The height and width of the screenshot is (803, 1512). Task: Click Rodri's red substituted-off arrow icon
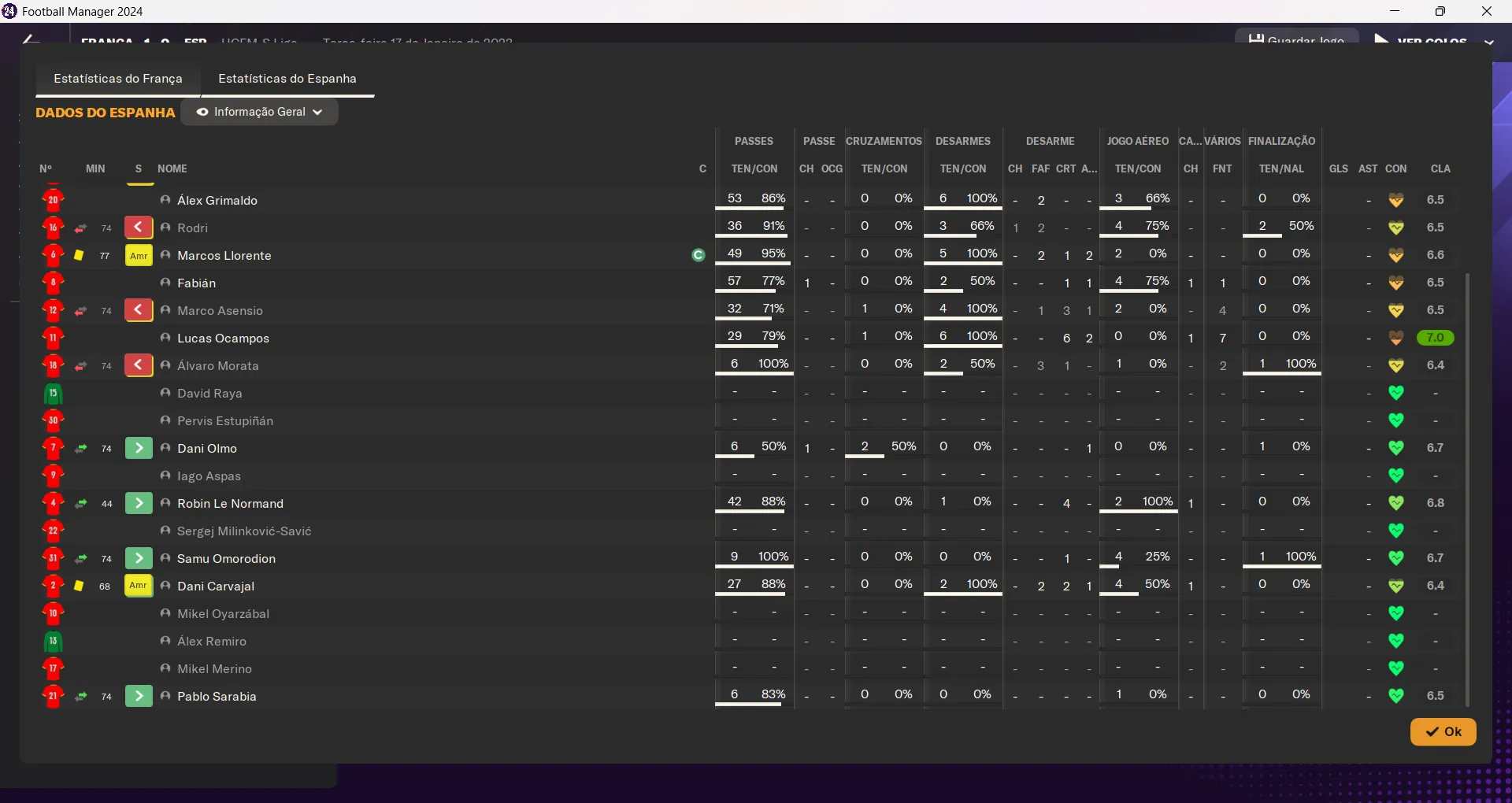[139, 228]
